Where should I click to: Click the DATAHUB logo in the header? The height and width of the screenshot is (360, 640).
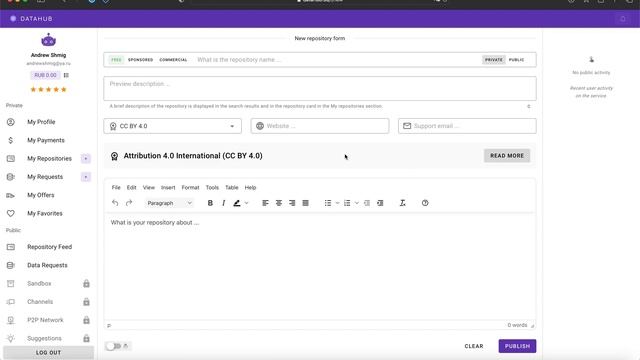(31, 19)
